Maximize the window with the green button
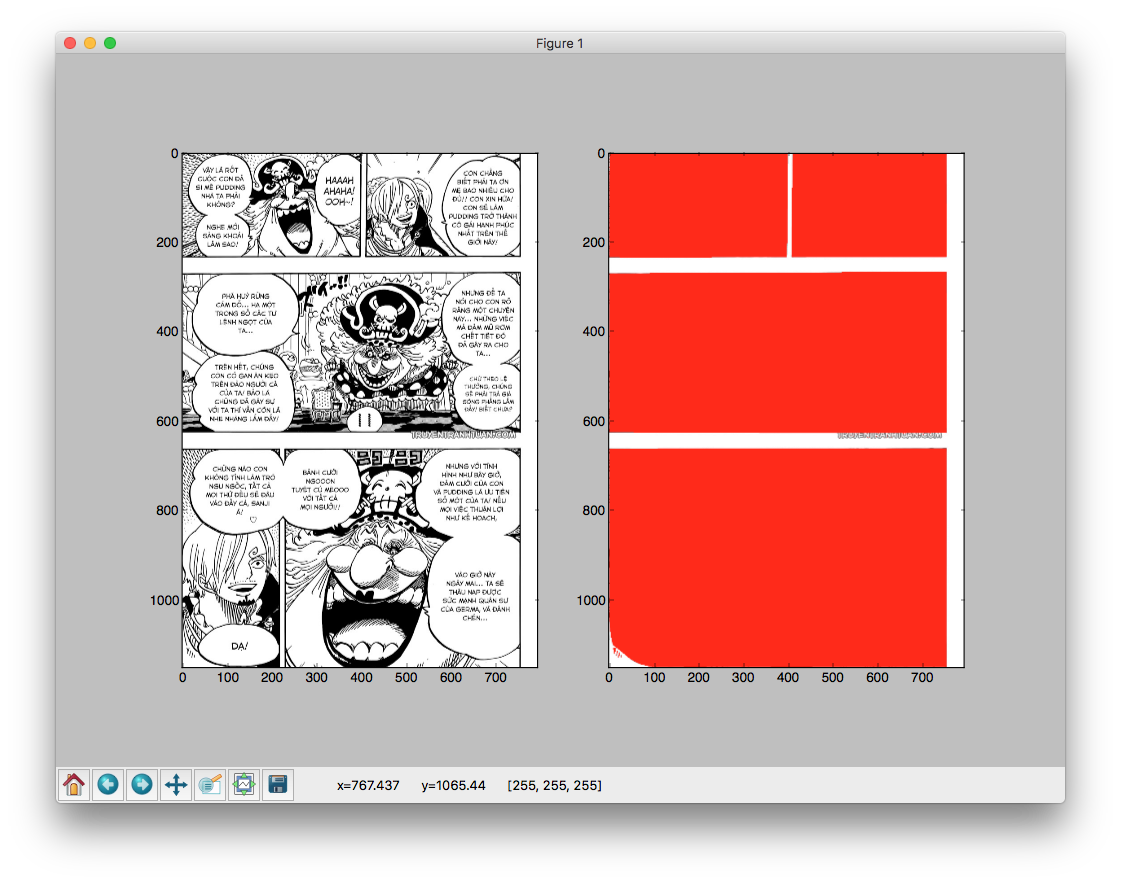1121x883 pixels. (x=110, y=43)
